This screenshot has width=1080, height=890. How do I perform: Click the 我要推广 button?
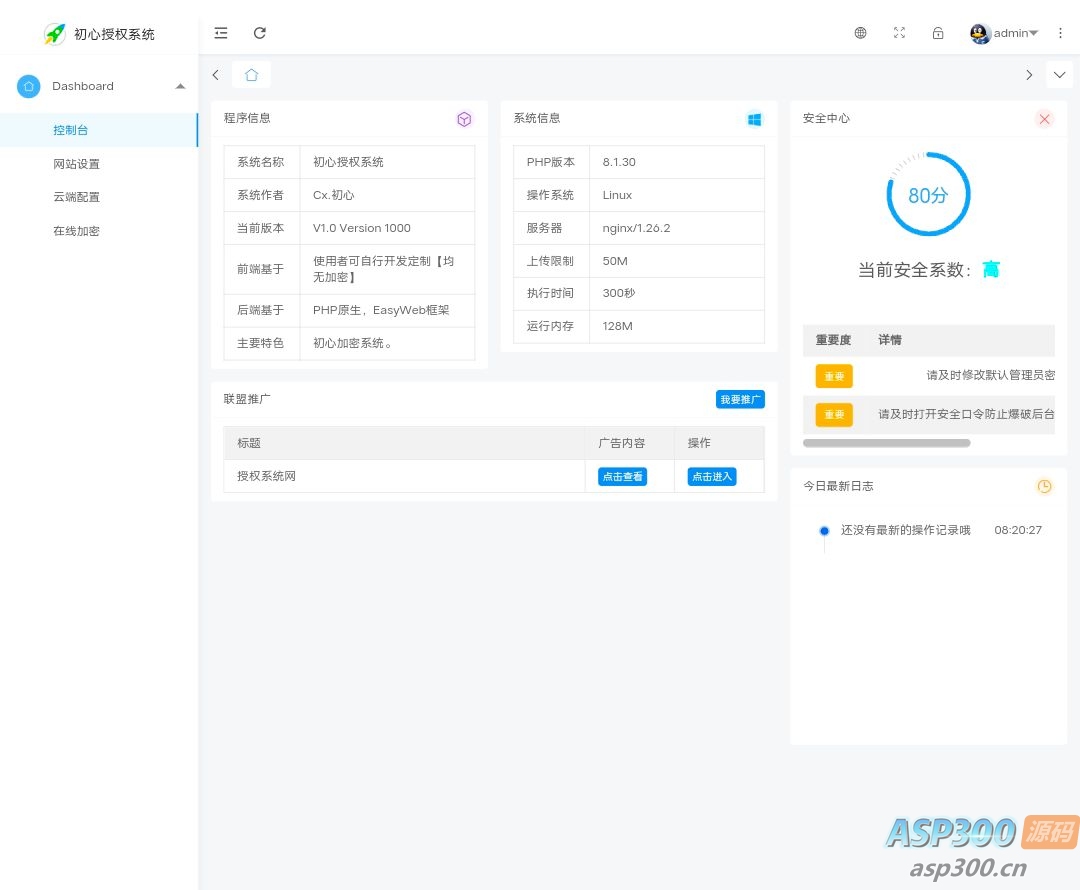click(740, 399)
